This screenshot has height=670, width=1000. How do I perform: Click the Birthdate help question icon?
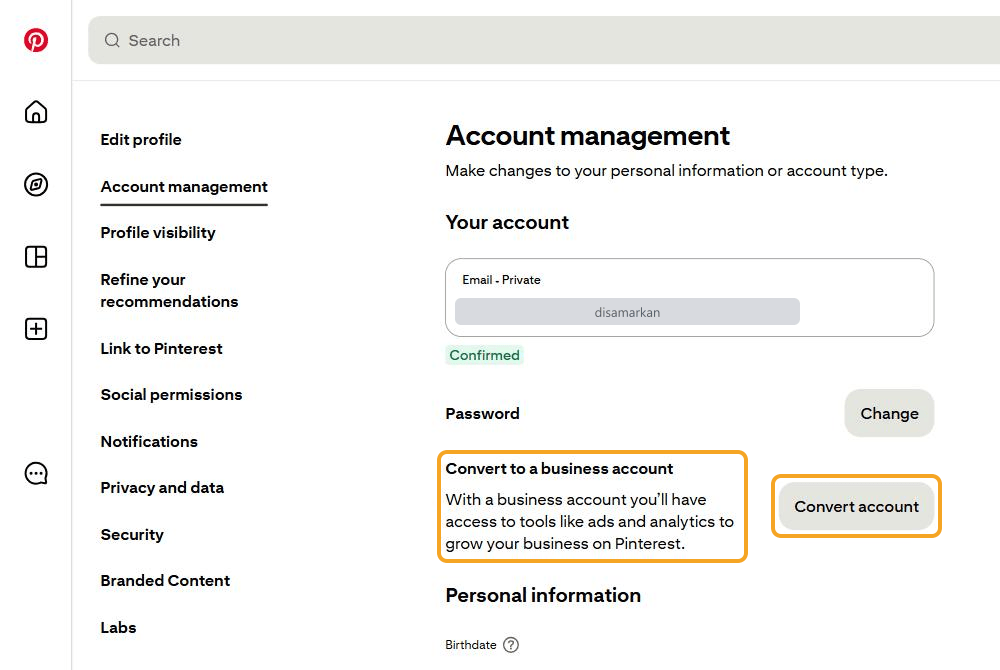[511, 645]
